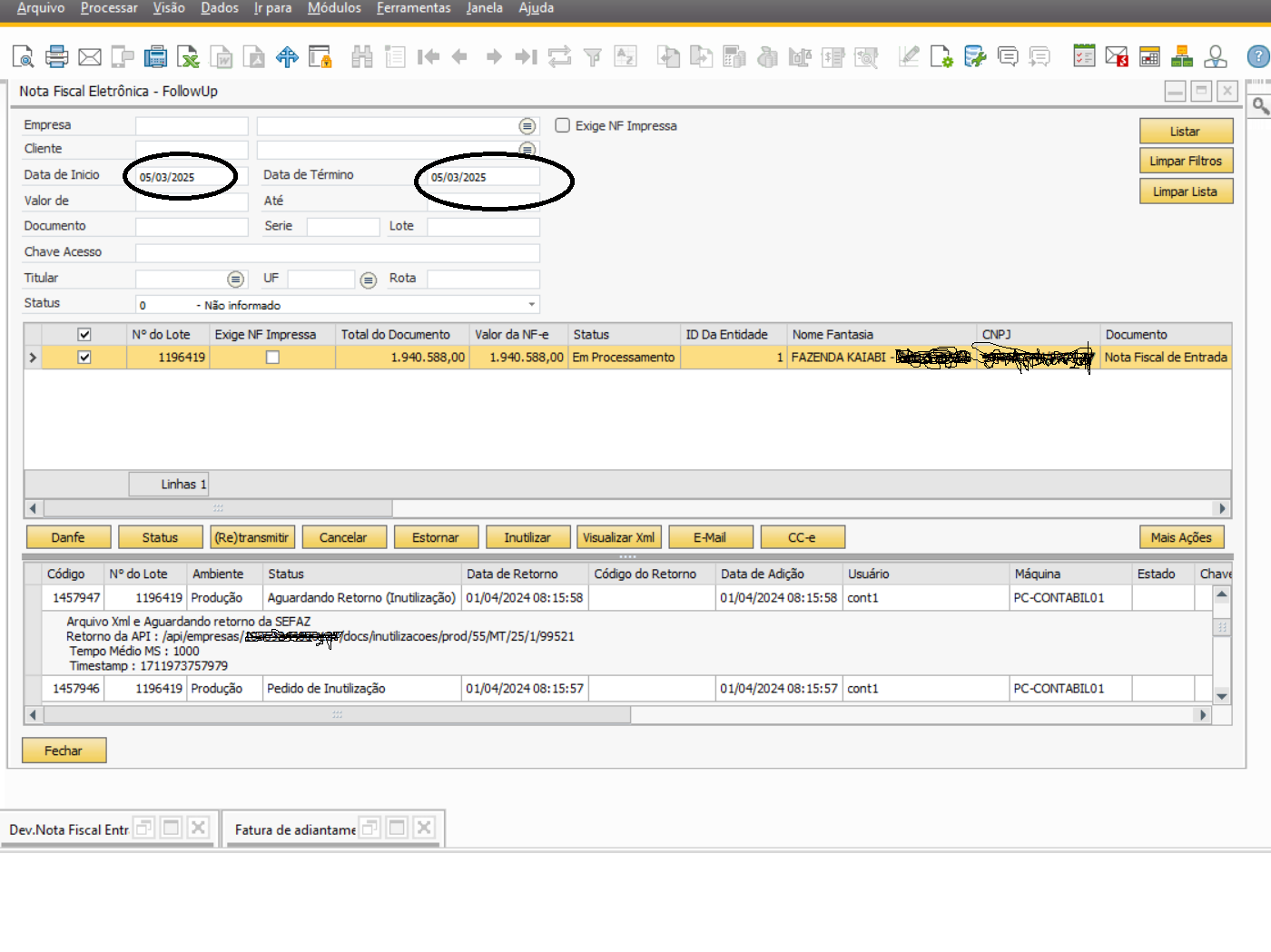Click the funnel Filter table icon
Screen dimensions: 1271x952
(593, 57)
